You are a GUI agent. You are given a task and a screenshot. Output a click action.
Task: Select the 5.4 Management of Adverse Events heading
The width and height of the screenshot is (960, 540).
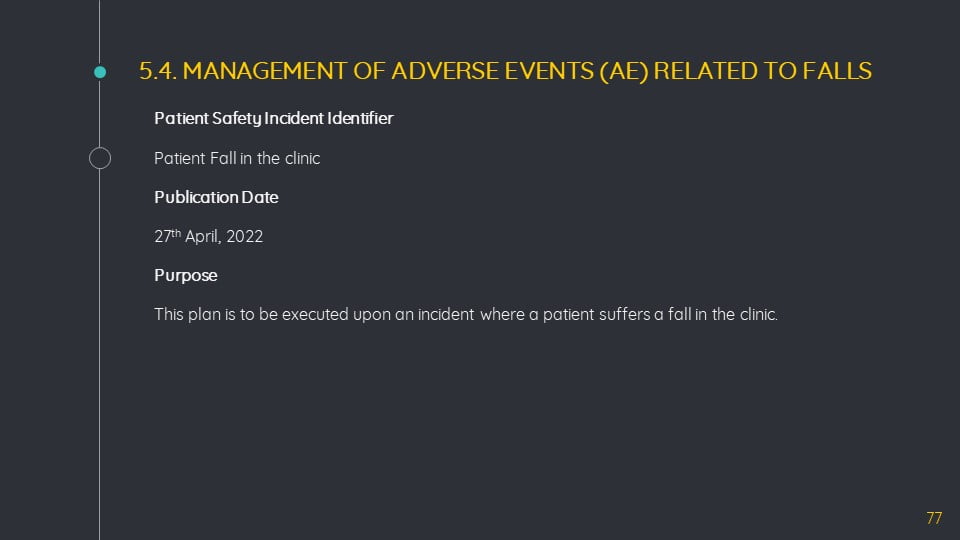505,71
